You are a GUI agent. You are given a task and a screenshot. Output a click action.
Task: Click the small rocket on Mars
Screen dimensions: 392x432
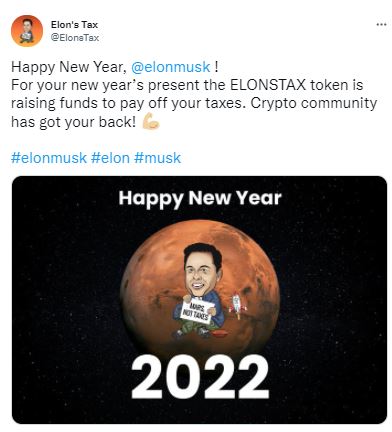click(x=237, y=305)
